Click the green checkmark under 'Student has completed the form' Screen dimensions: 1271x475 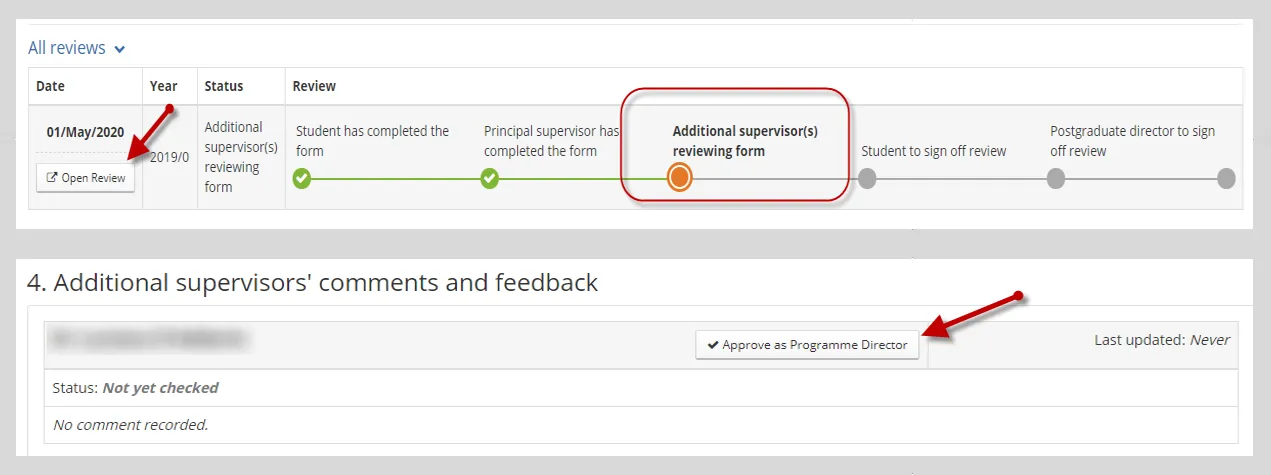tap(302, 178)
